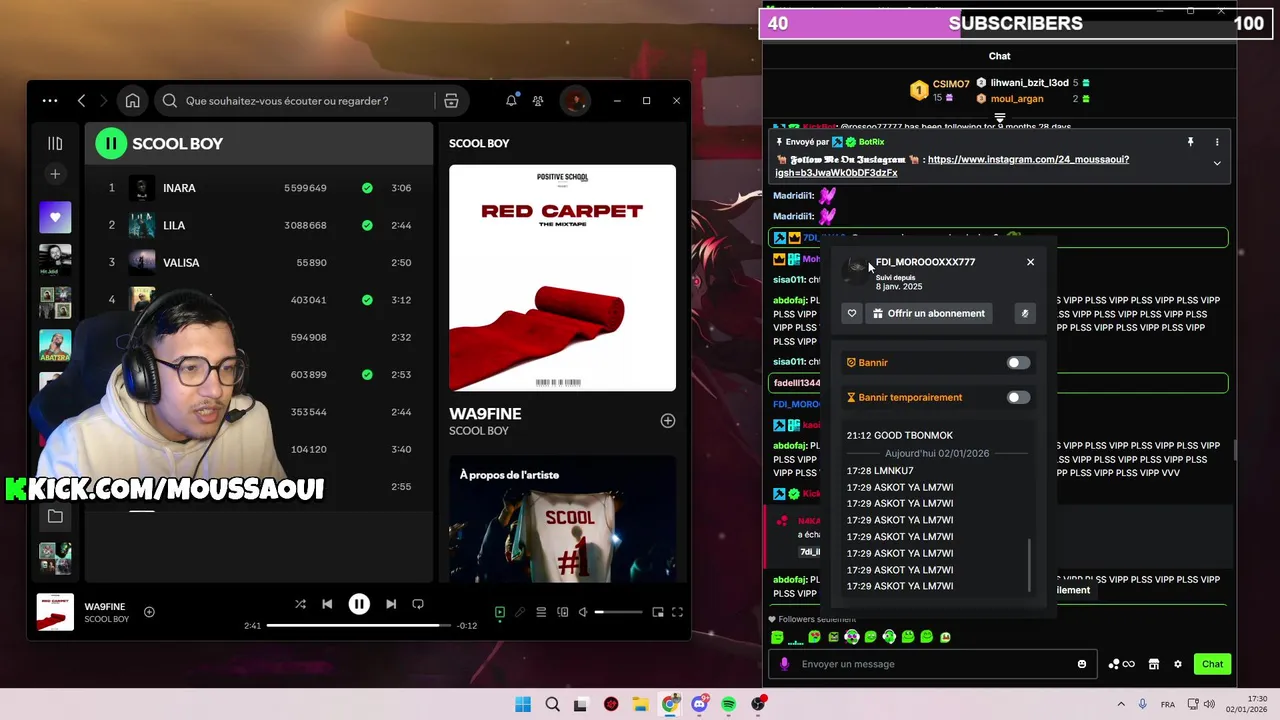
Task: Pause SCOOL BOY with green header button
Action: (111, 143)
